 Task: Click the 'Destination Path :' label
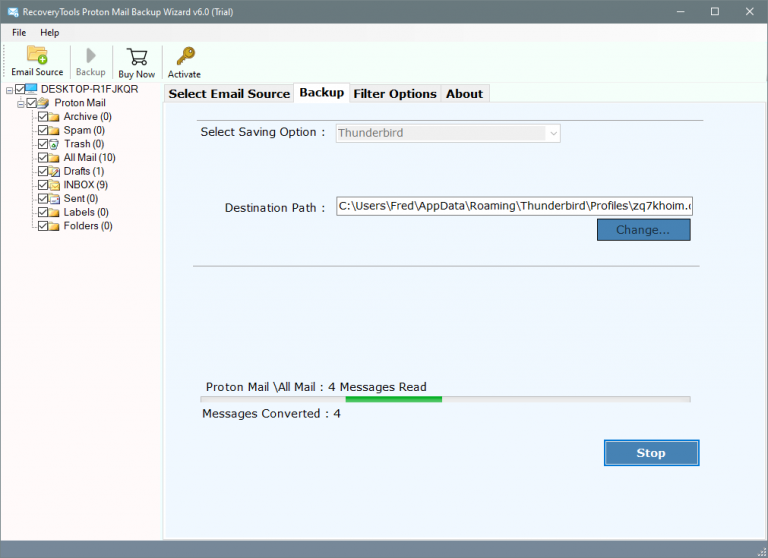275,208
